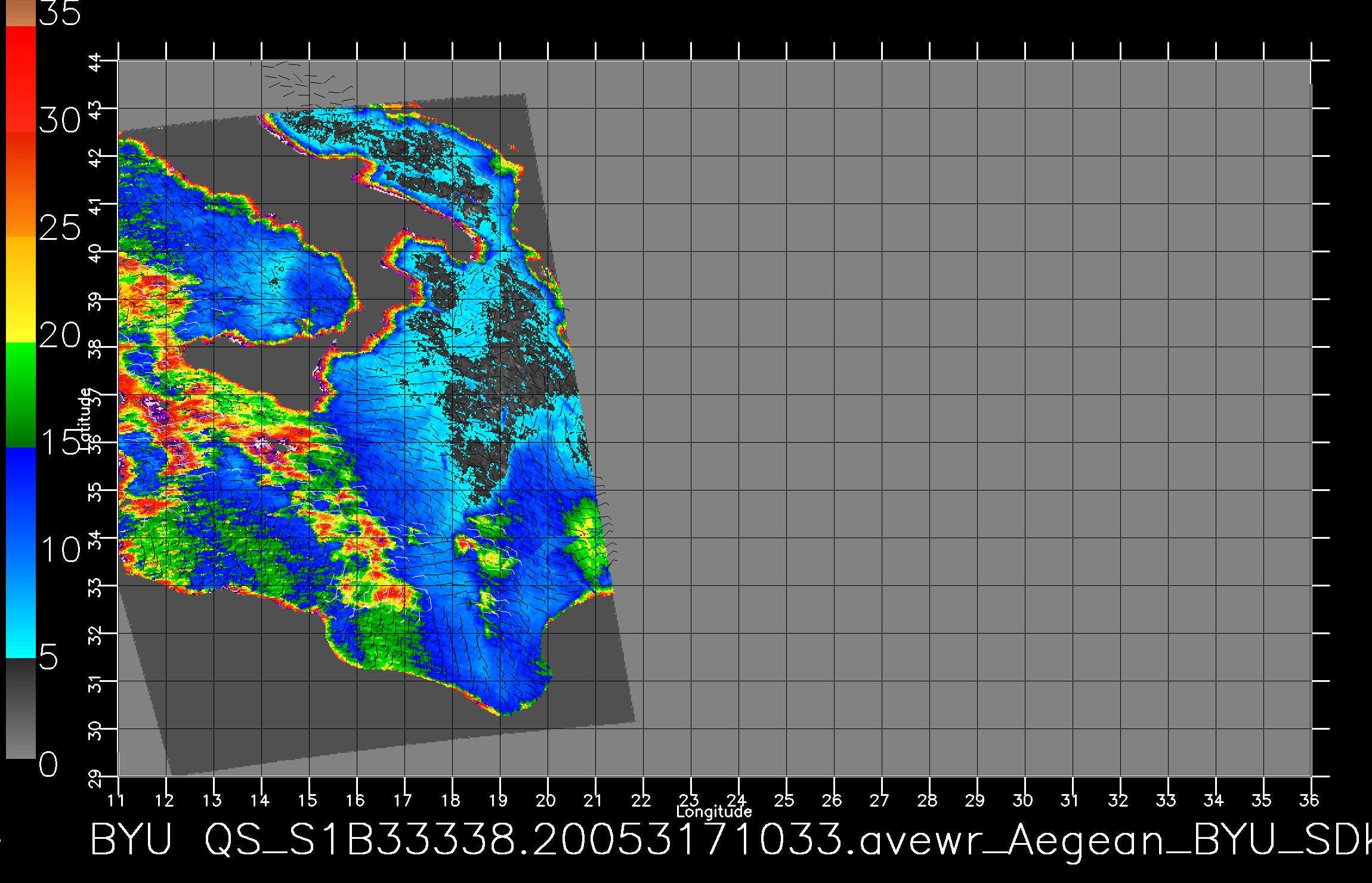Pick the orange segment of the color bar

21,184
